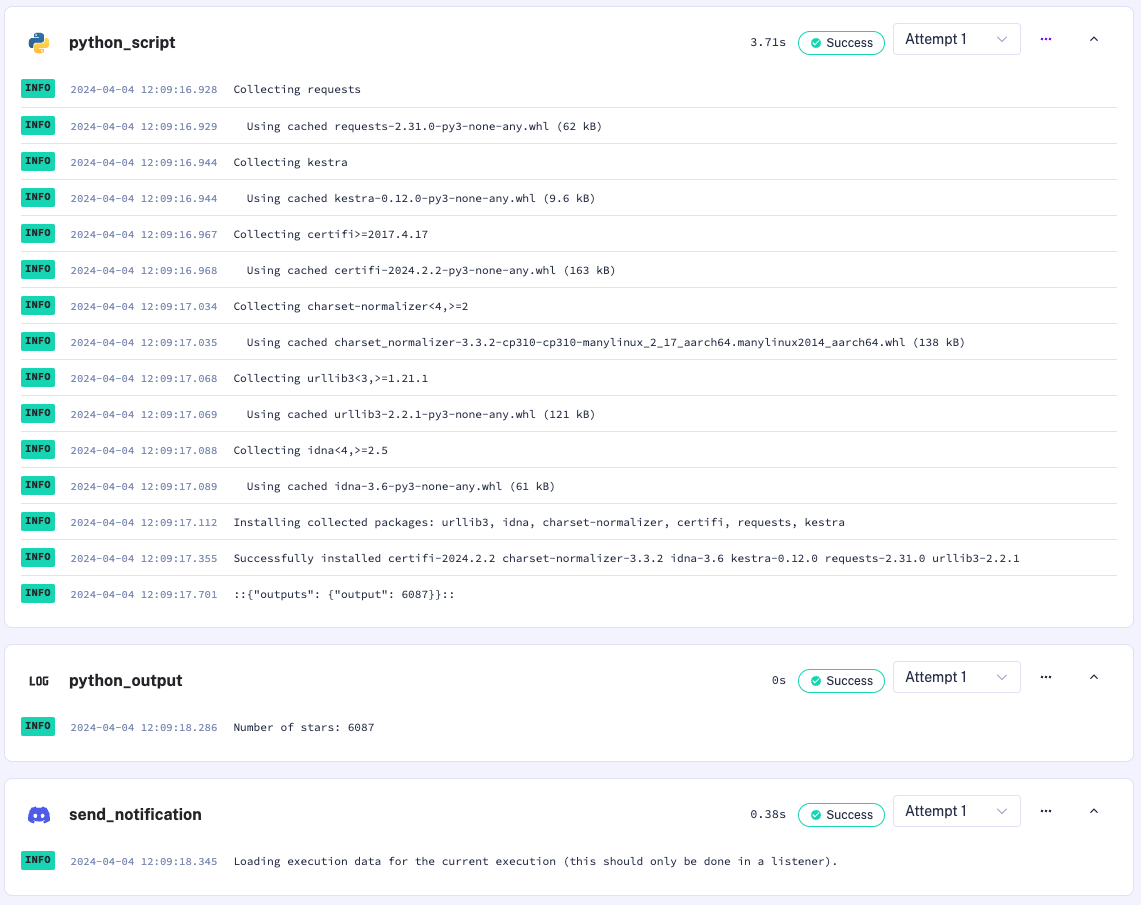Collapse the python_script log panel
1141x905 pixels.
tap(1094, 38)
